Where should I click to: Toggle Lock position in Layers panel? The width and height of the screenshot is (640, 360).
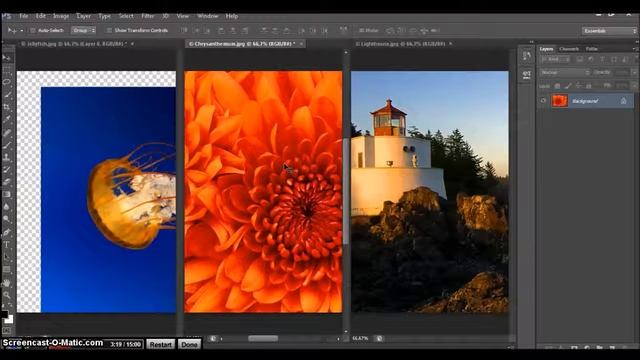(x=578, y=86)
